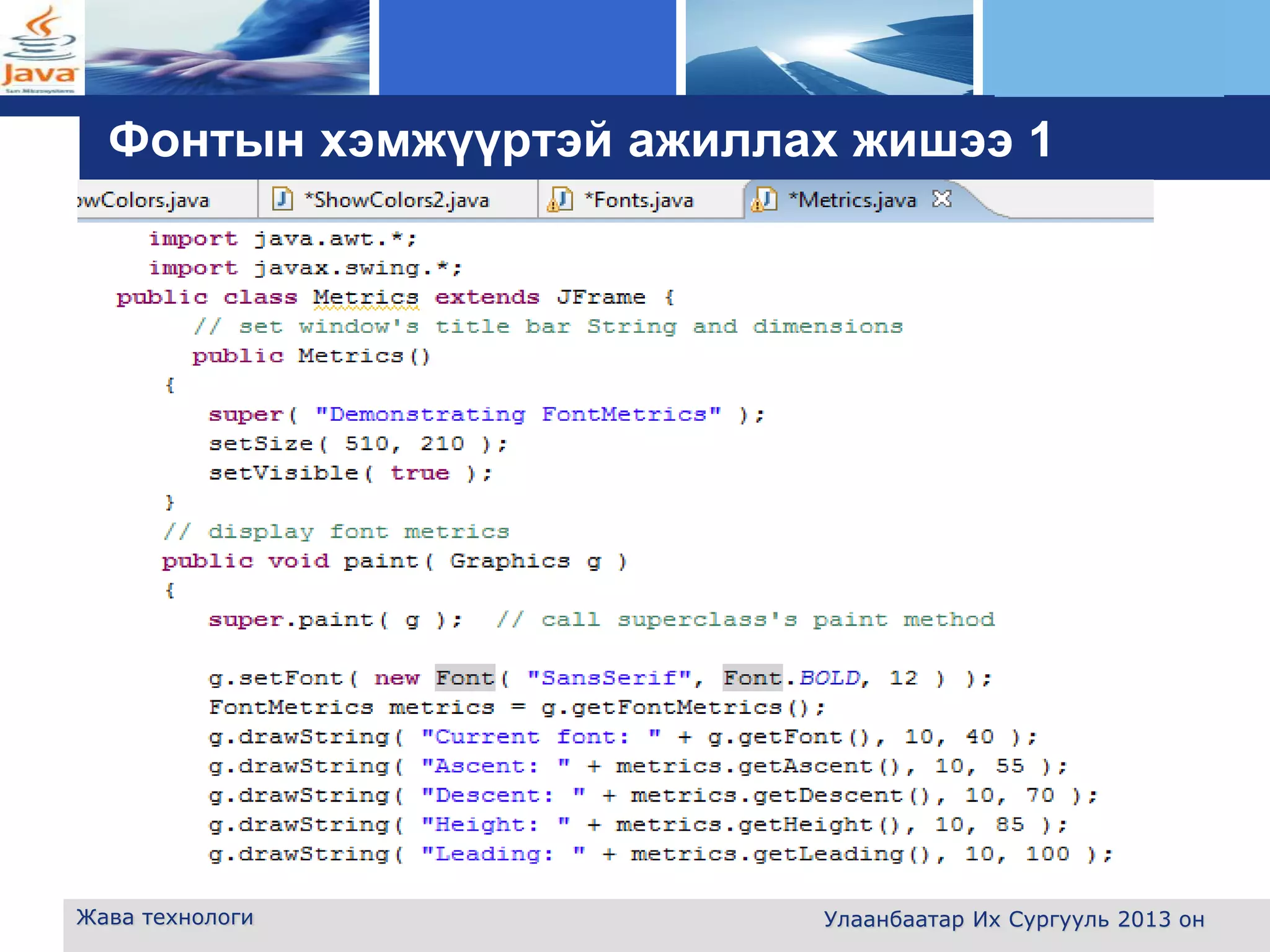Click the footer text 'Жава технологи'
Image resolution: width=1270 pixels, height=952 pixels.
click(165, 917)
